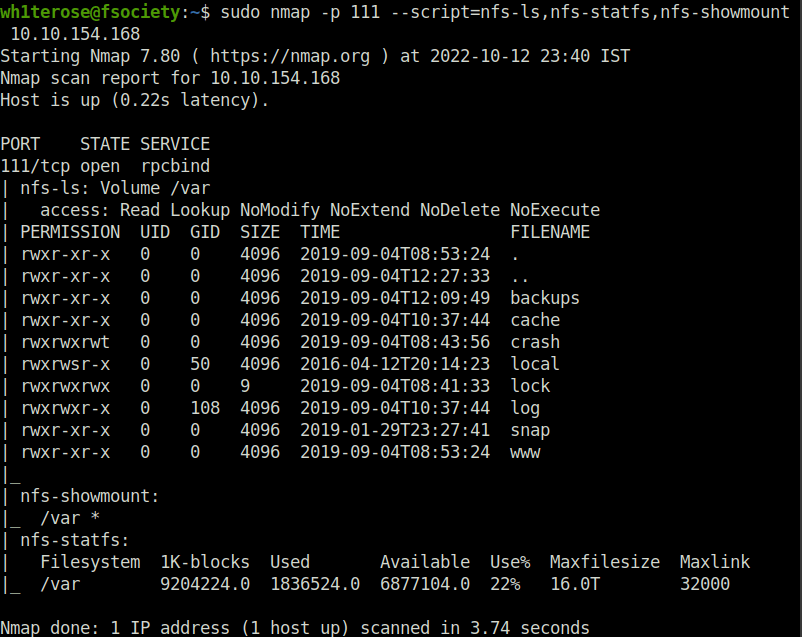The image size is (802, 637).
Task: Click the https://nmap.org URL
Action: click(x=290, y=56)
